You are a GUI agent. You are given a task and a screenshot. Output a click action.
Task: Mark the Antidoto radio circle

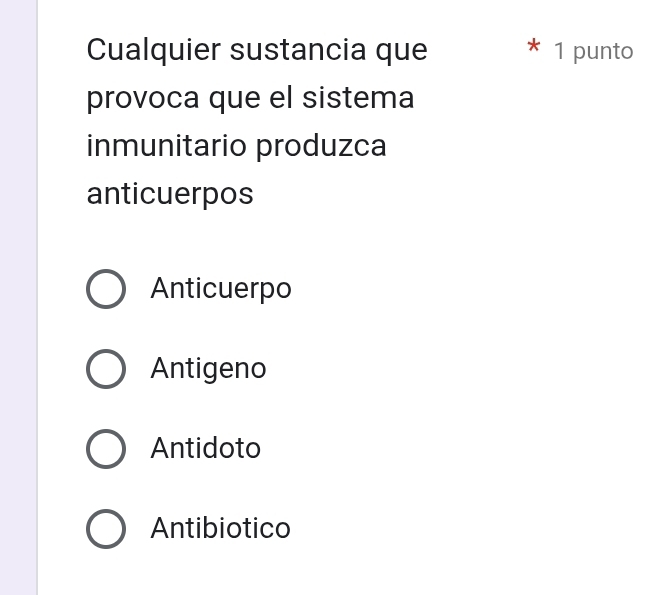tap(106, 449)
